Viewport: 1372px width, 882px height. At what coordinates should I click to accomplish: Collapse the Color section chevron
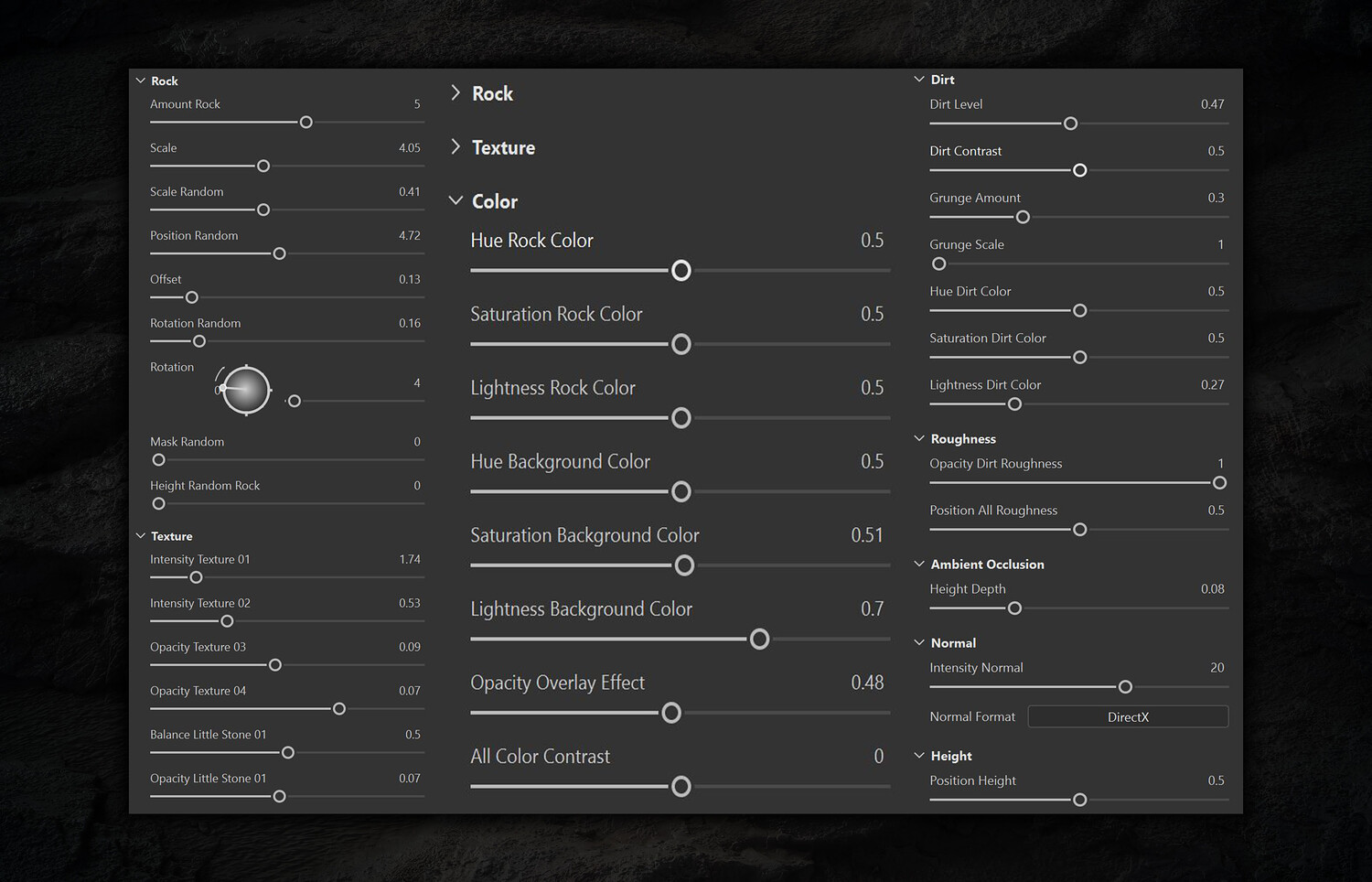[x=456, y=200]
